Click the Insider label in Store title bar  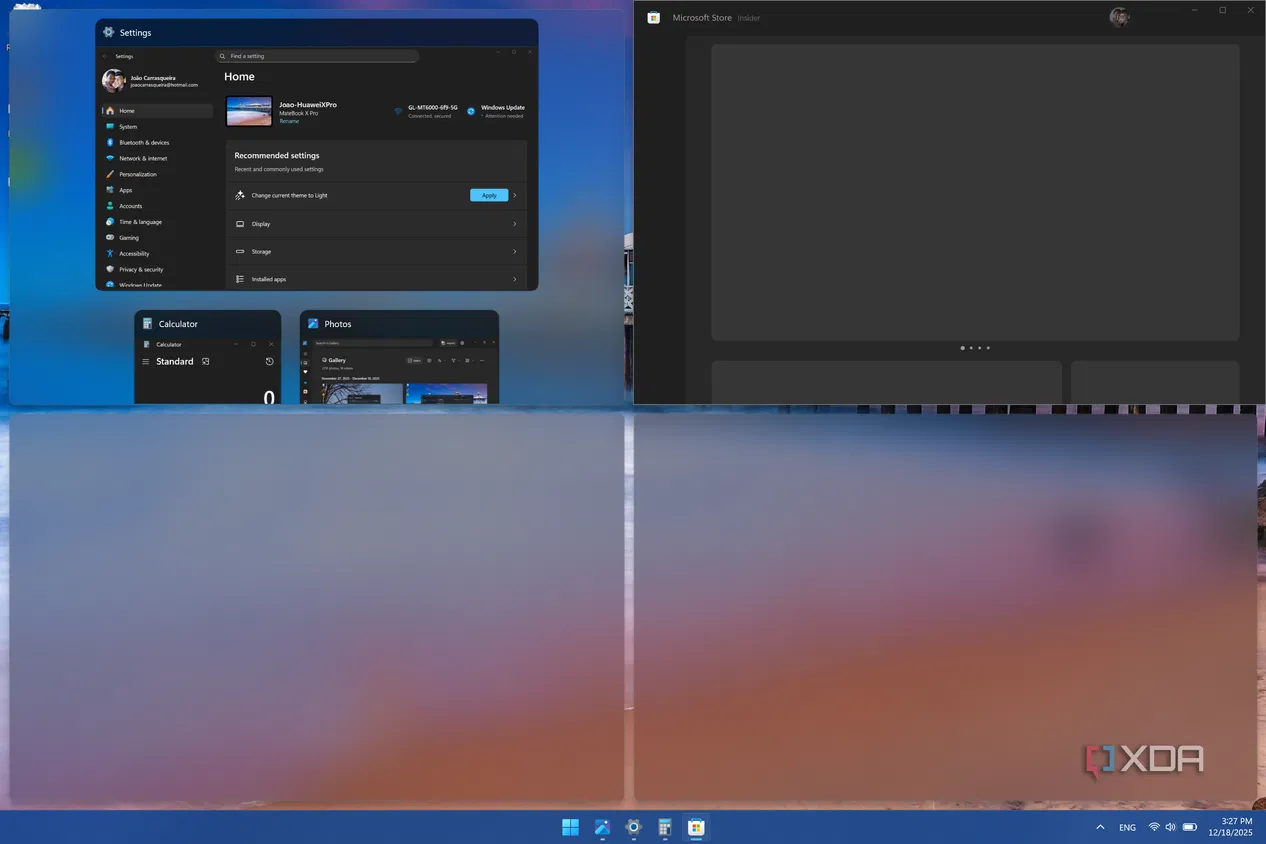coord(749,18)
